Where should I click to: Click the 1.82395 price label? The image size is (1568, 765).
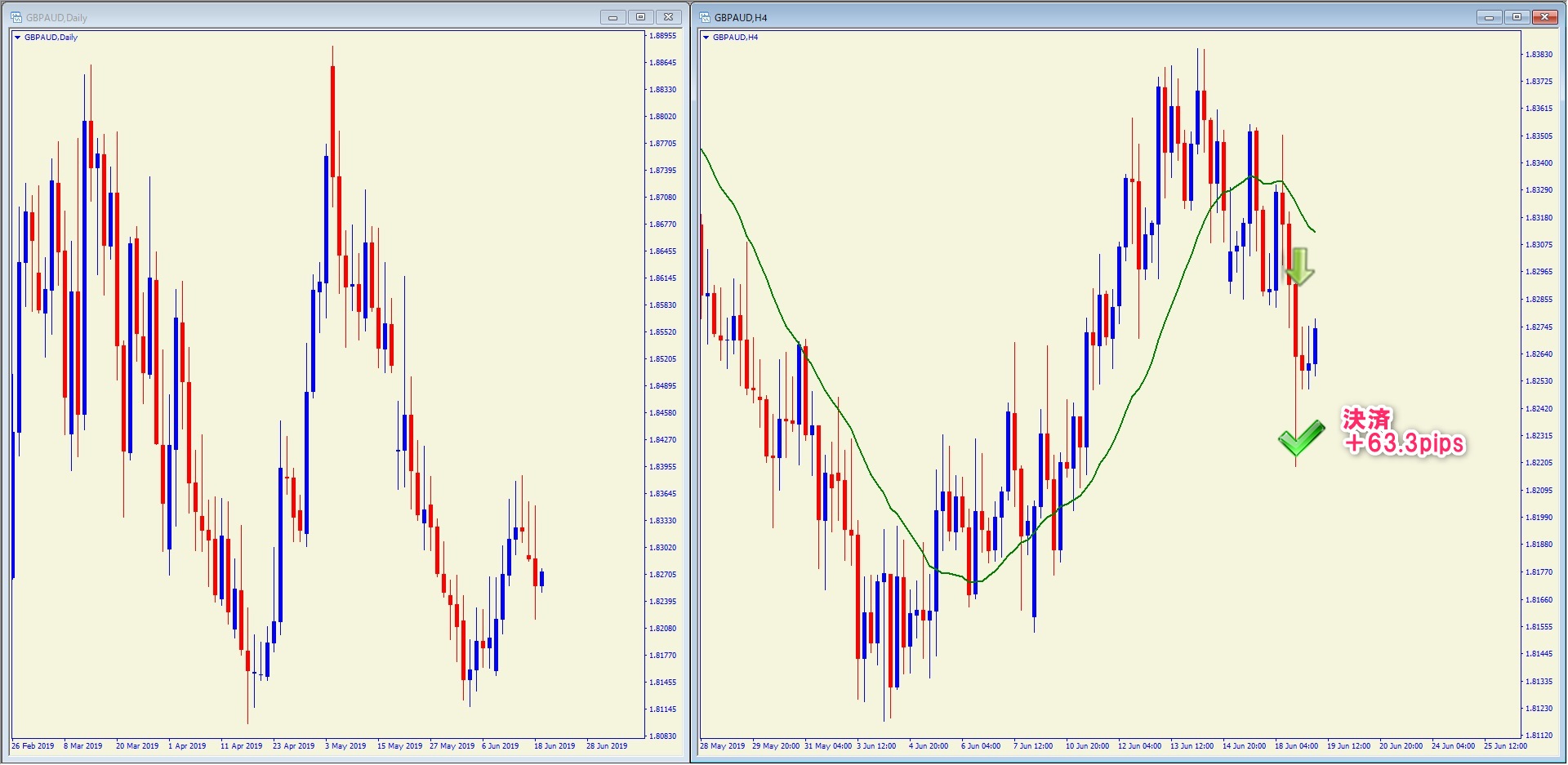(663, 602)
